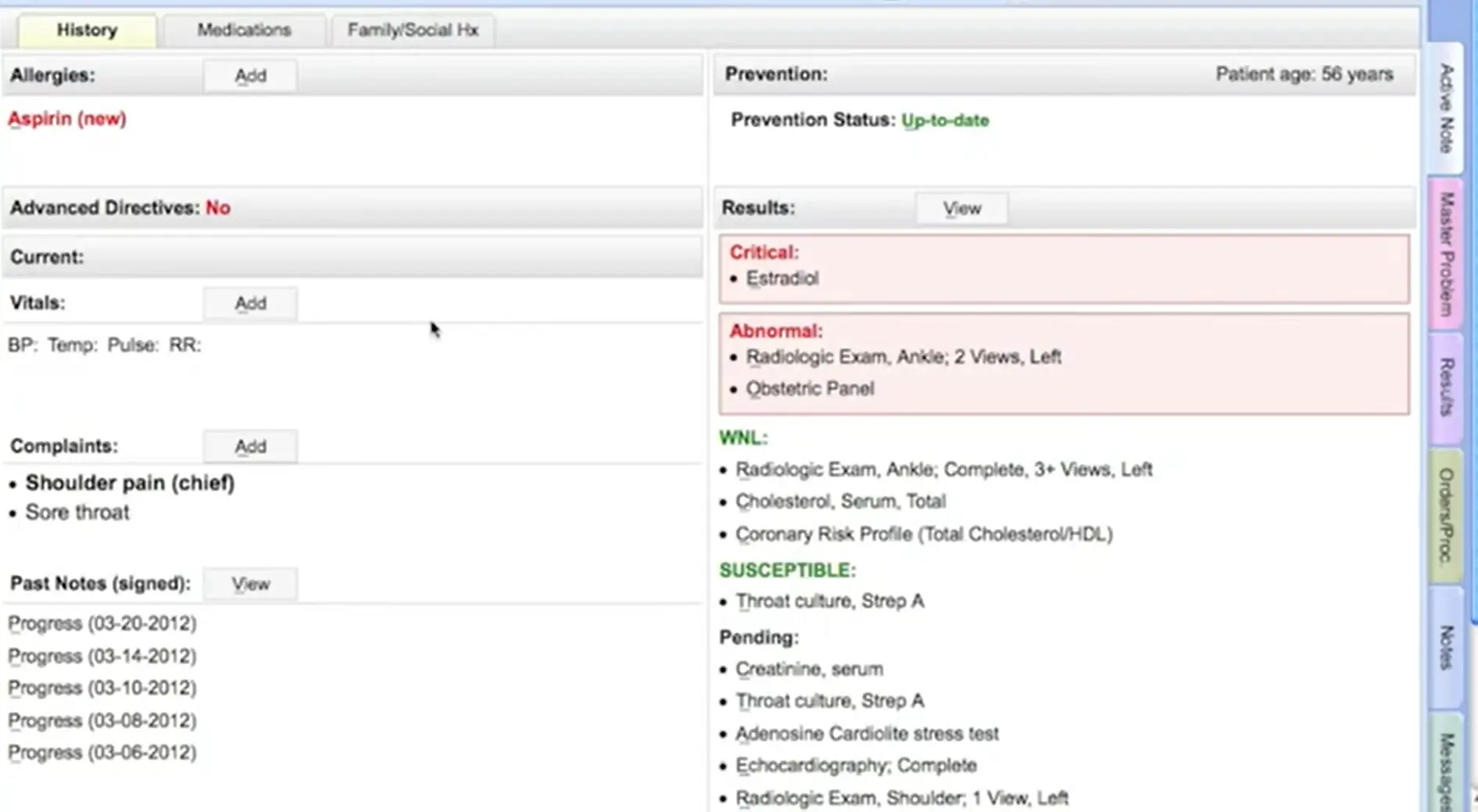The height and width of the screenshot is (812, 1478).
Task: Open the Aspirin allergy entry
Action: [x=66, y=119]
